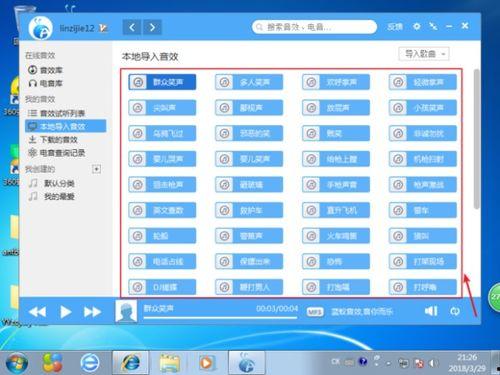
Task: Click the search sound effects field
Action: pos(314,27)
